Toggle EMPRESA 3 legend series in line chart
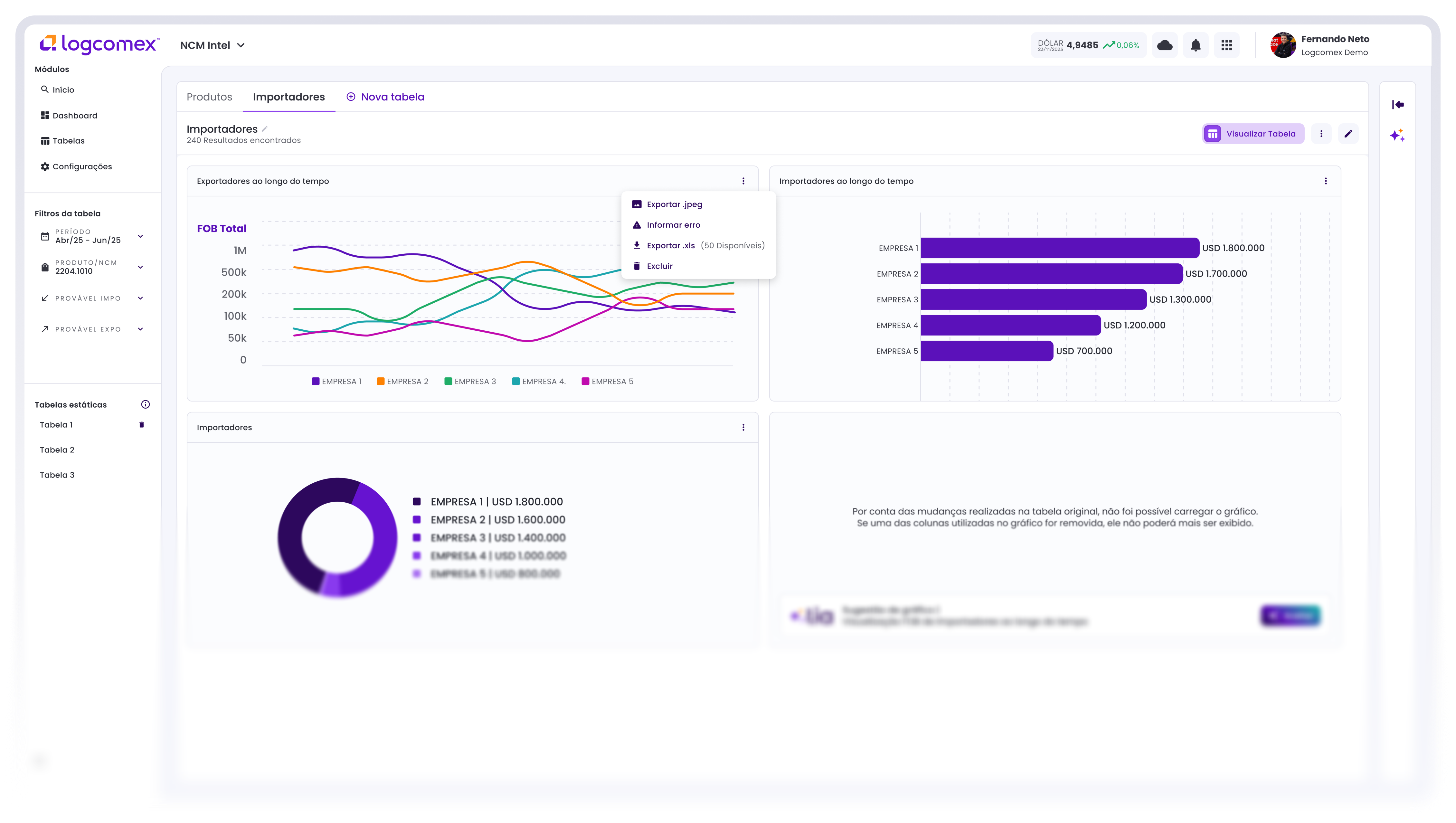The width and height of the screenshot is (1456, 823). pos(470,382)
